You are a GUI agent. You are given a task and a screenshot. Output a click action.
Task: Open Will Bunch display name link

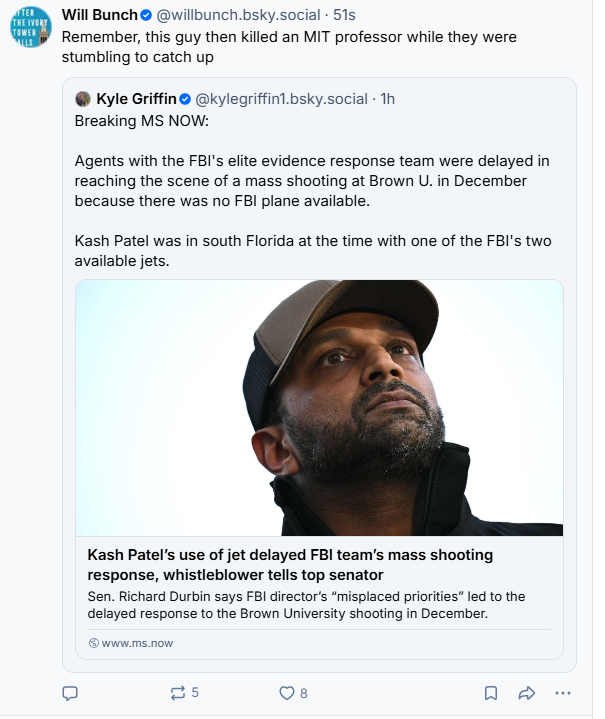pyautogui.click(x=100, y=15)
